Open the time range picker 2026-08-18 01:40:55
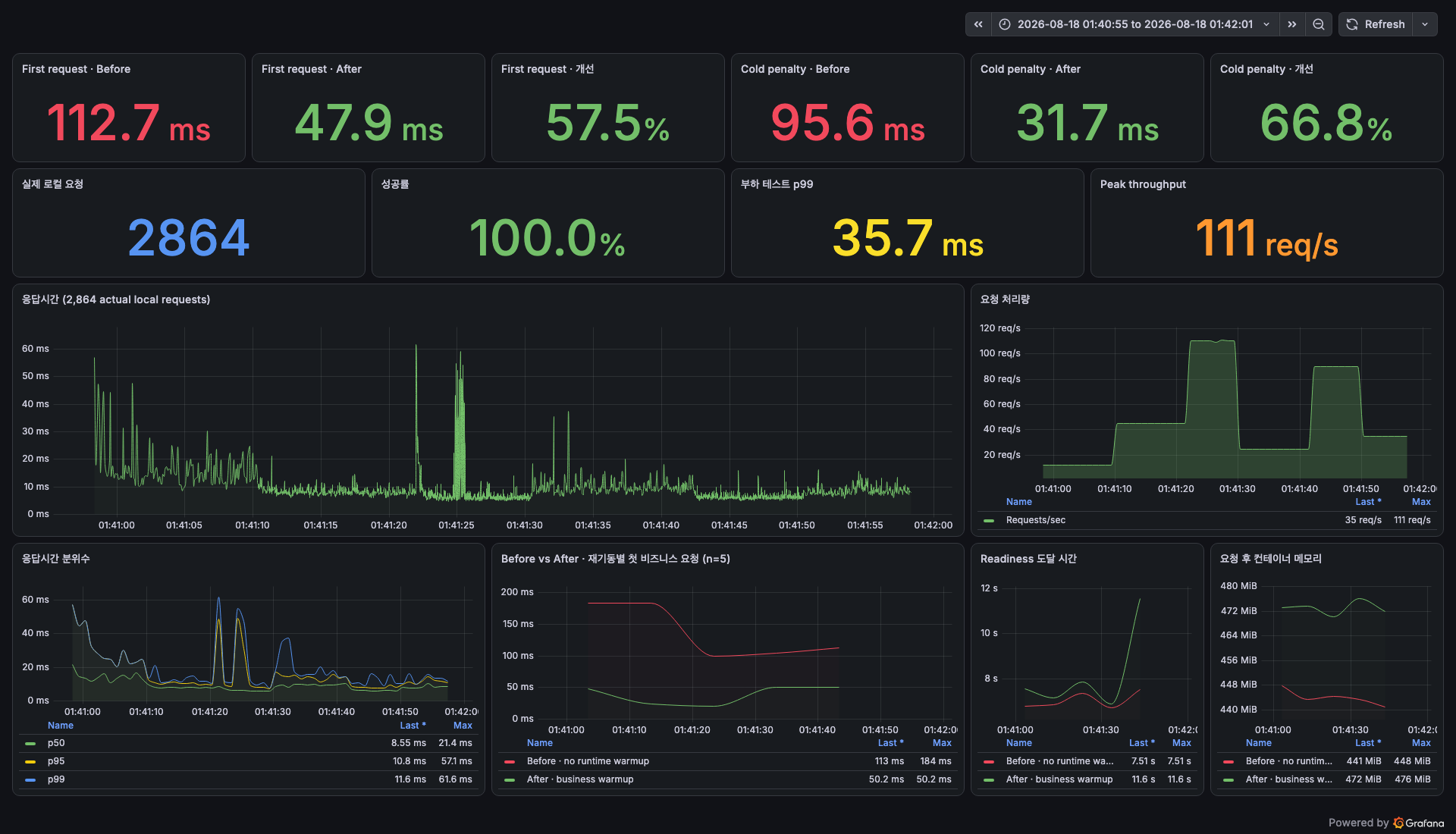 [x=1134, y=24]
